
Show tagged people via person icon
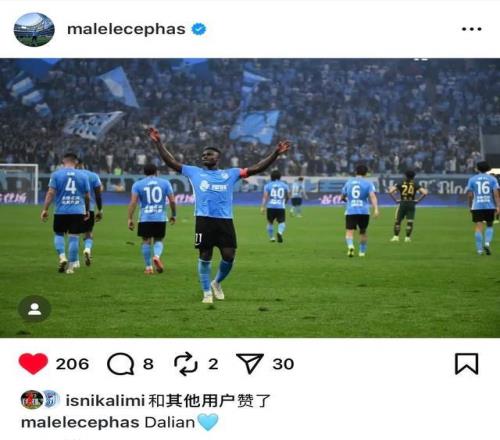[x=34, y=309]
